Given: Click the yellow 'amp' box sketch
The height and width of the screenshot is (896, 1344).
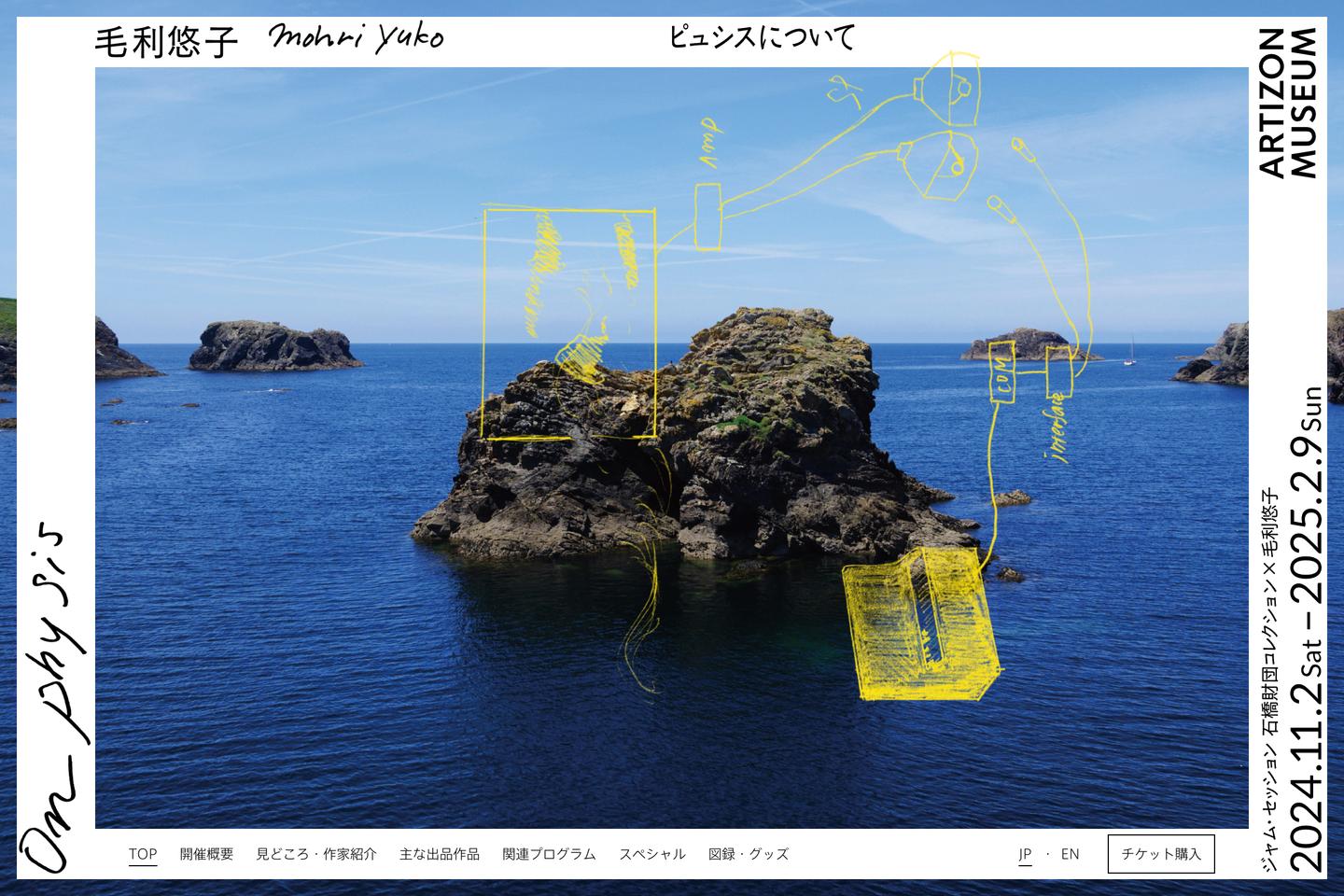Looking at the screenshot, I should pos(707,217).
